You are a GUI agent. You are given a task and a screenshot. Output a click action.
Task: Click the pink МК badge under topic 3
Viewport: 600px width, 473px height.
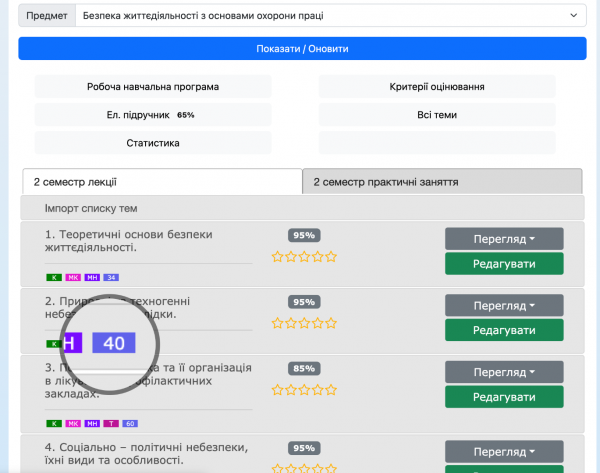click(73, 424)
